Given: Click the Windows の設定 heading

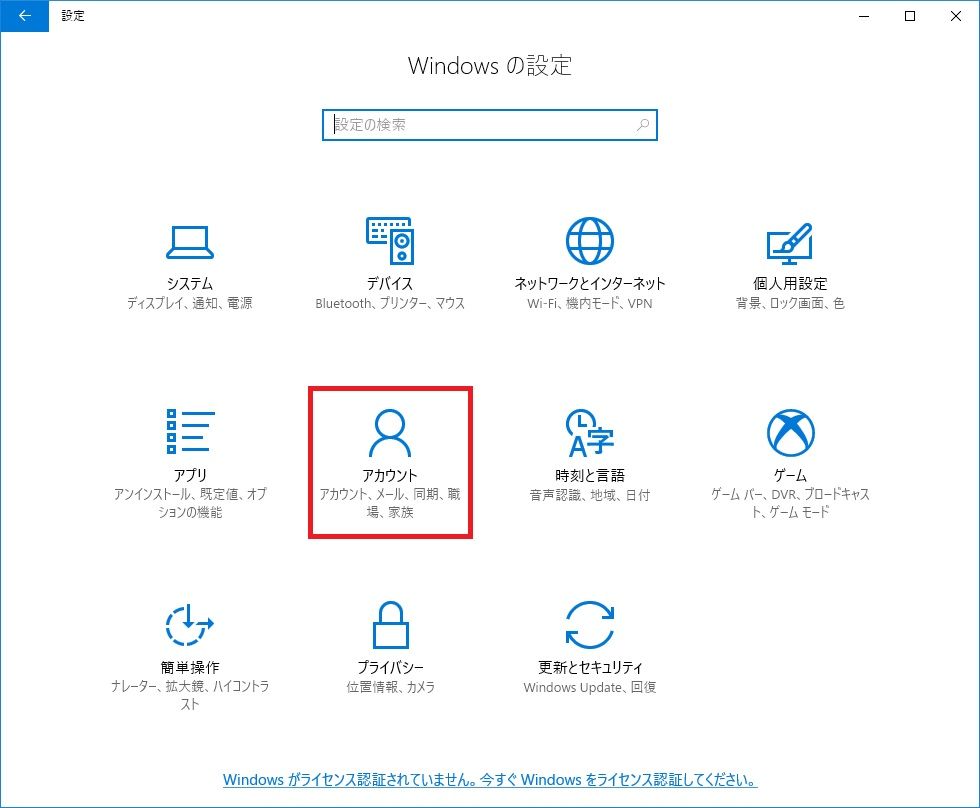Looking at the screenshot, I should click(490, 66).
